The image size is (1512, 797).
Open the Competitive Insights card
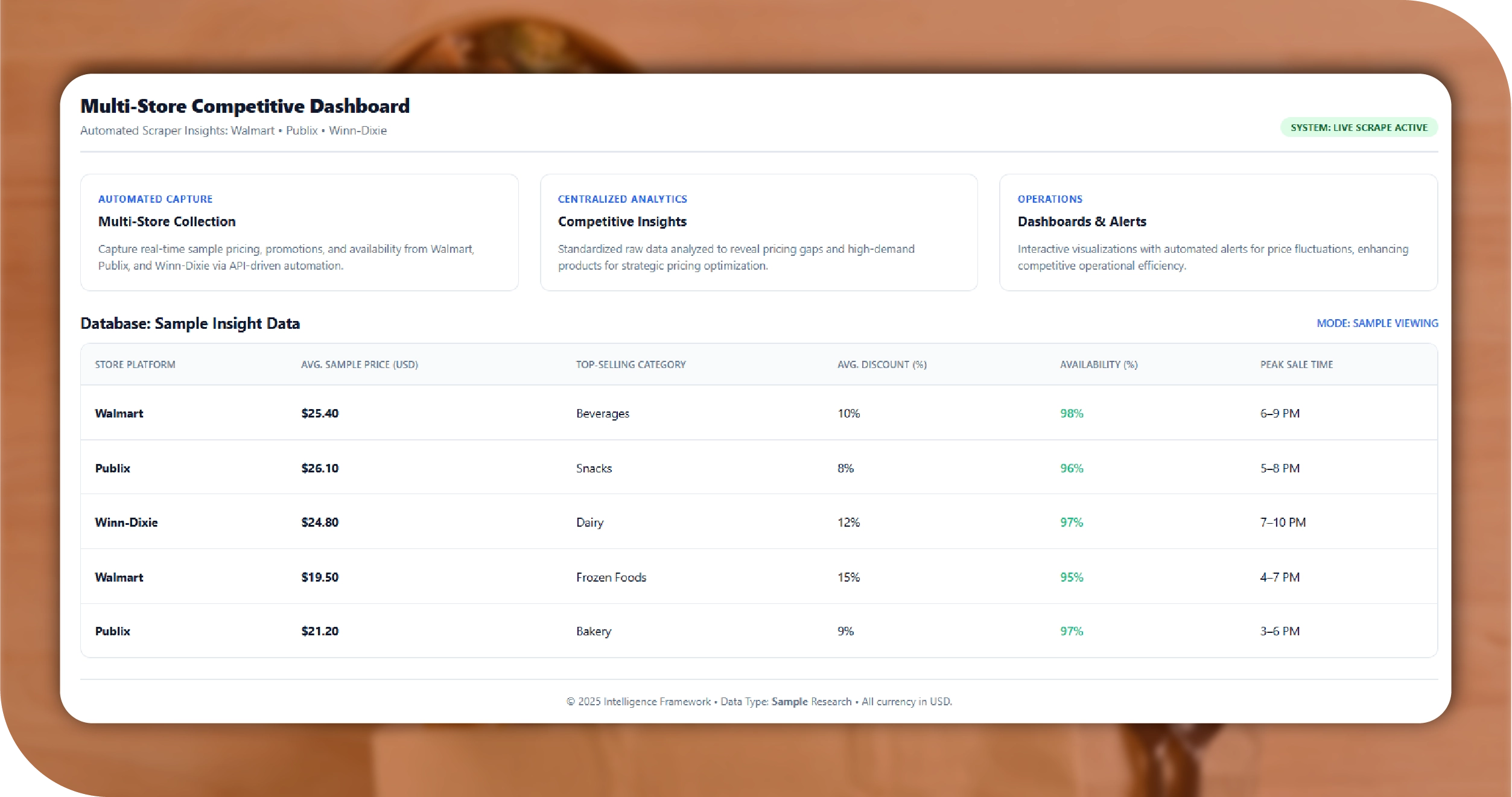758,232
